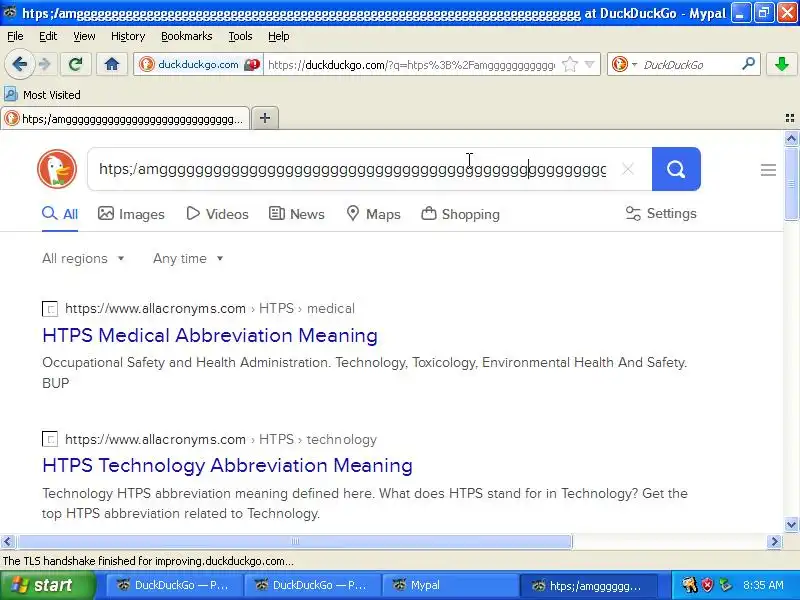Viewport: 800px width, 600px height.
Task: Clear the search query with the X
Action: tap(628, 169)
